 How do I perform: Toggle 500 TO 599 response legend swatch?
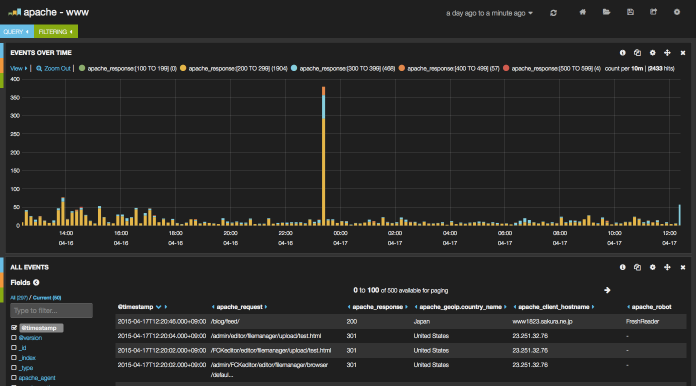point(506,68)
